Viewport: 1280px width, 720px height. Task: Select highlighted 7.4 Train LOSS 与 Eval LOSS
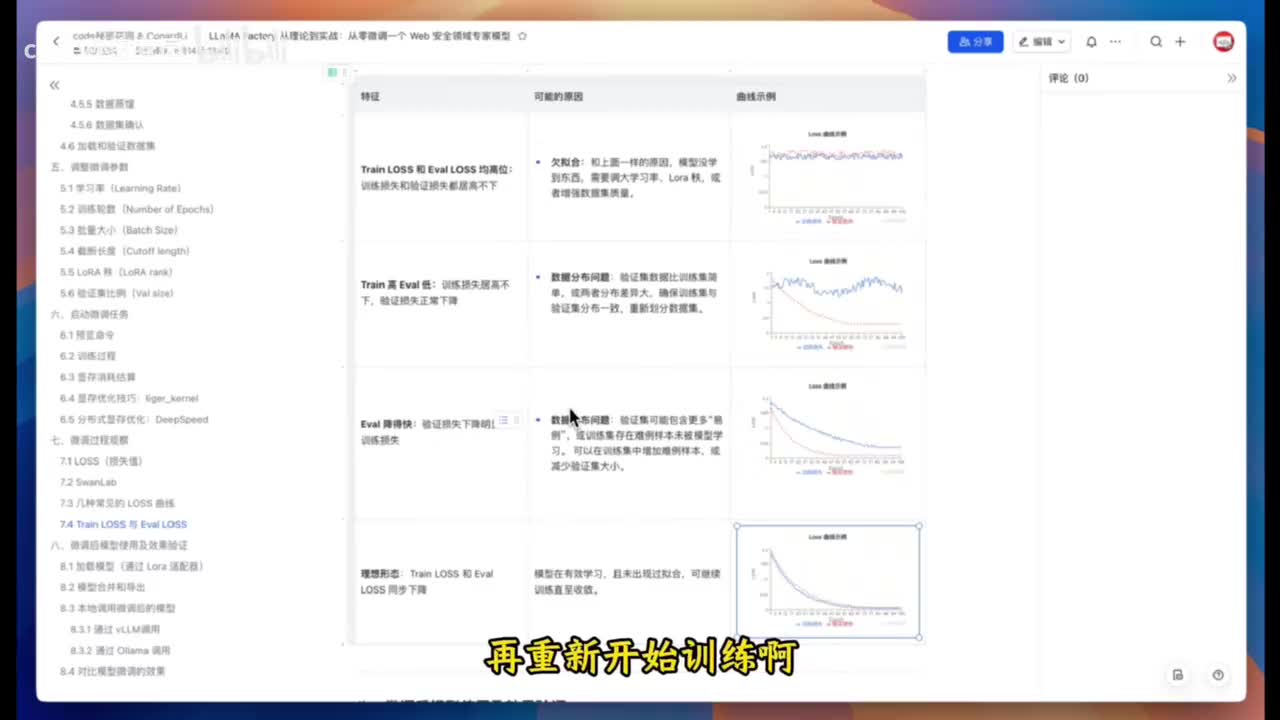coord(123,524)
